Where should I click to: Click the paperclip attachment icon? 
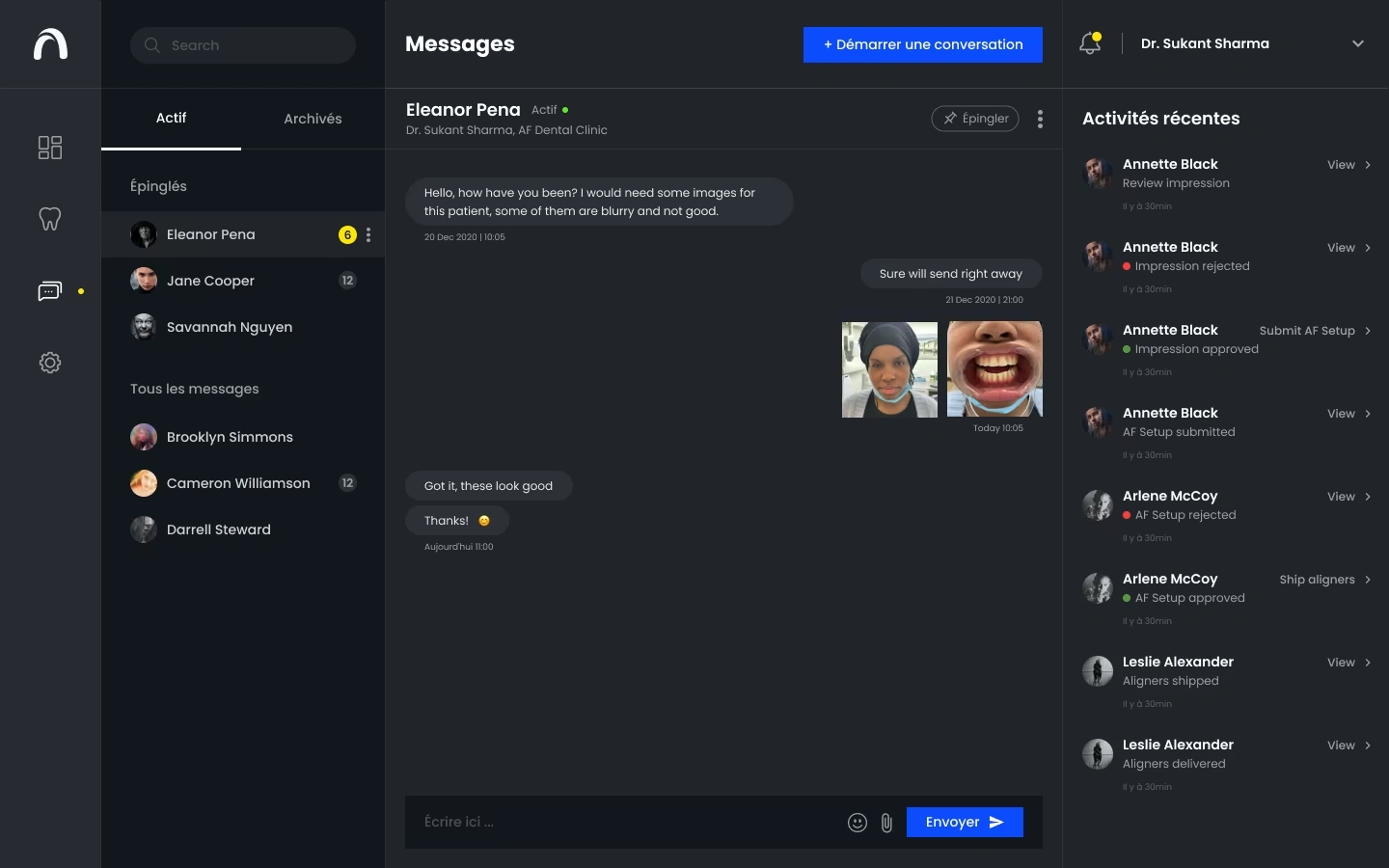tap(886, 823)
